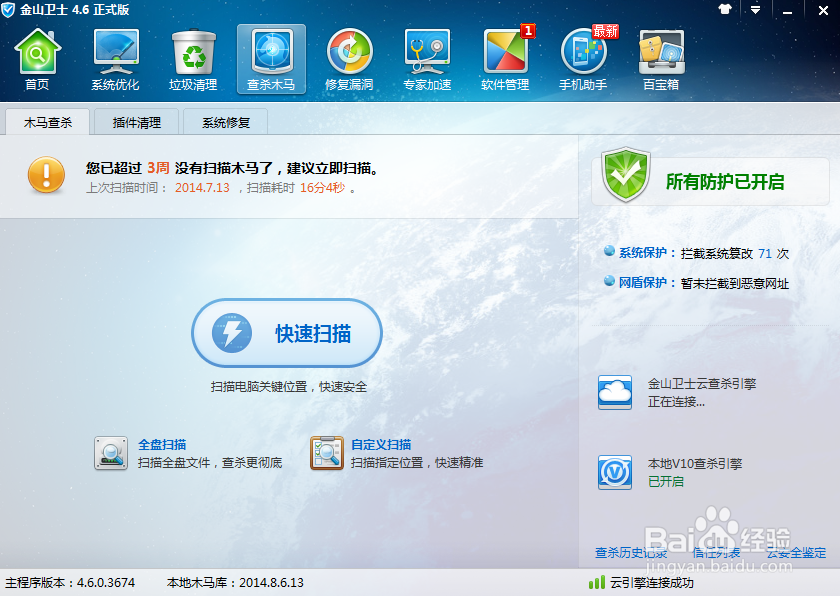Open 修复漏洞 vulnerability repair

(x=349, y=60)
